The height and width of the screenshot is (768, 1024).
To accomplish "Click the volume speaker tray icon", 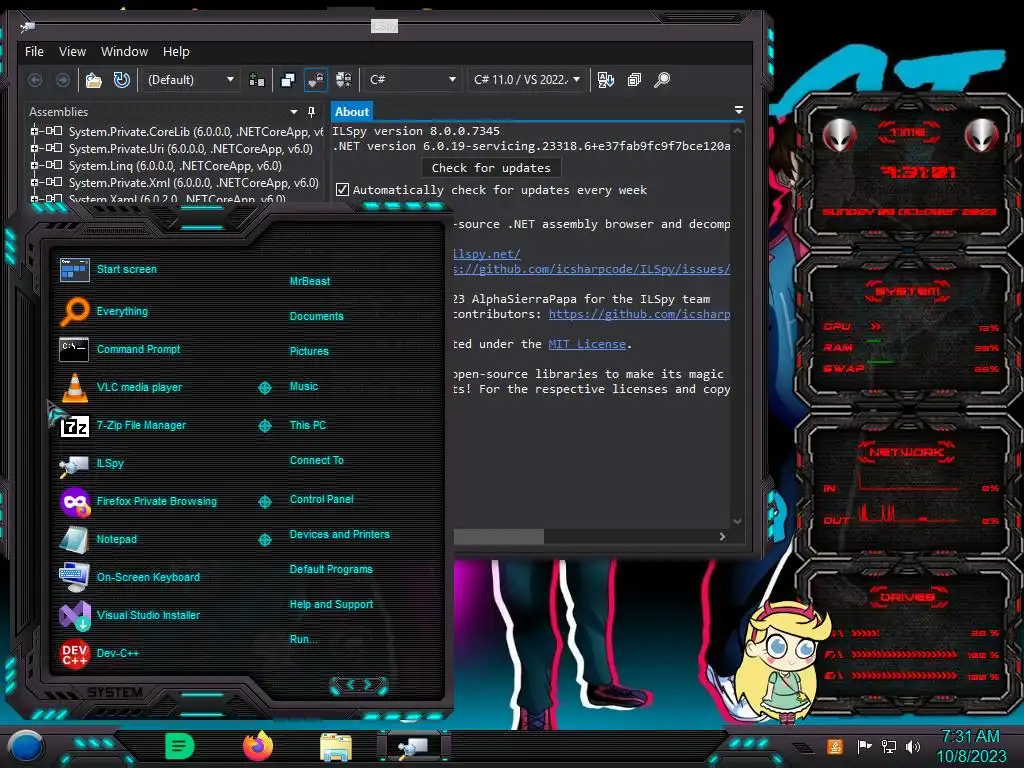I will (x=913, y=746).
